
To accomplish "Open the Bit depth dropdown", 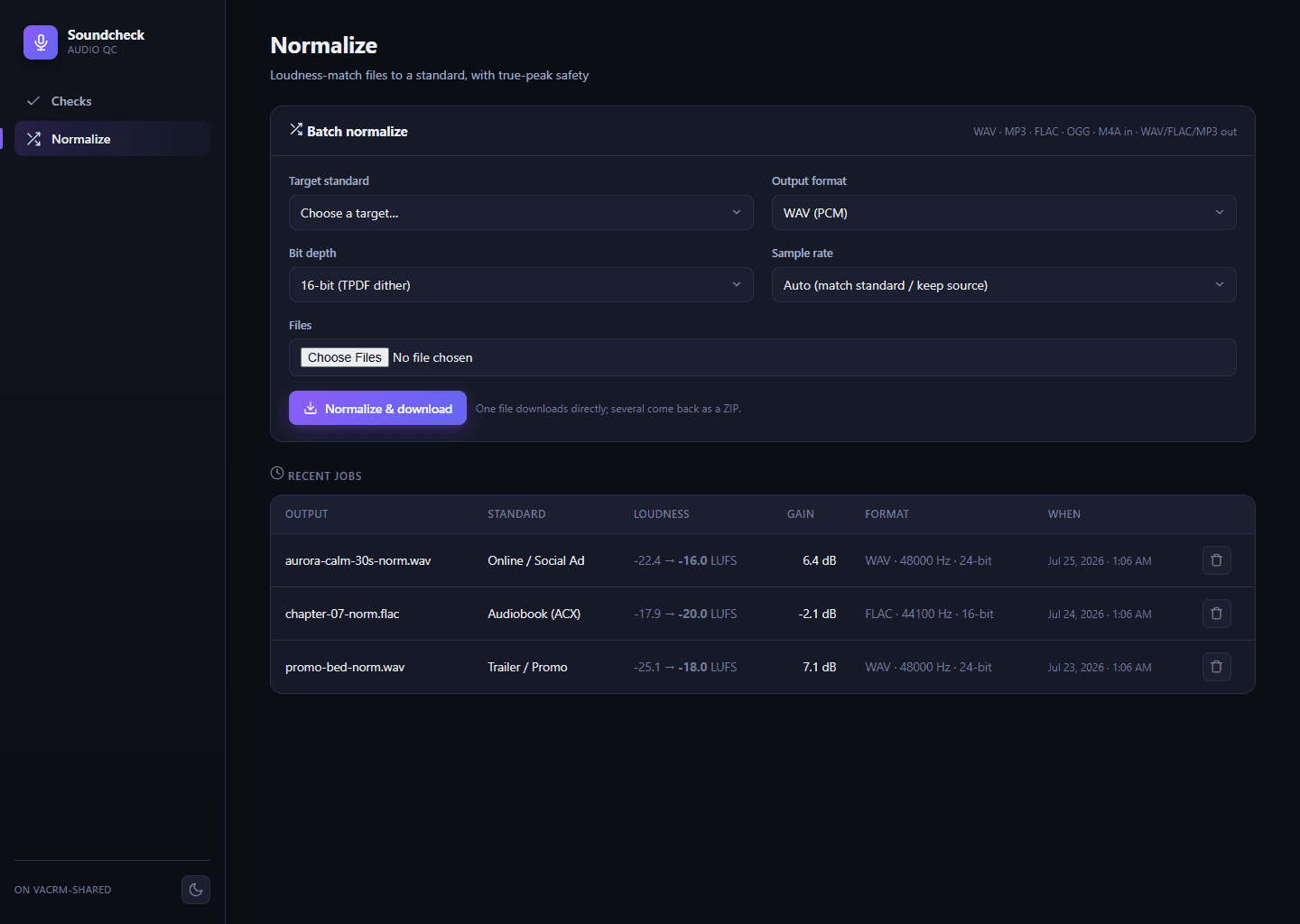I will (x=521, y=285).
